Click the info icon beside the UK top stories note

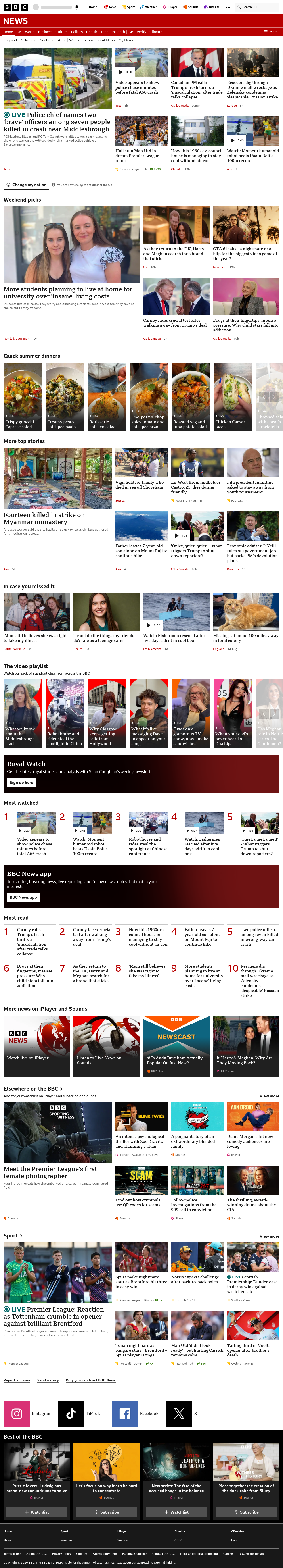(x=54, y=185)
